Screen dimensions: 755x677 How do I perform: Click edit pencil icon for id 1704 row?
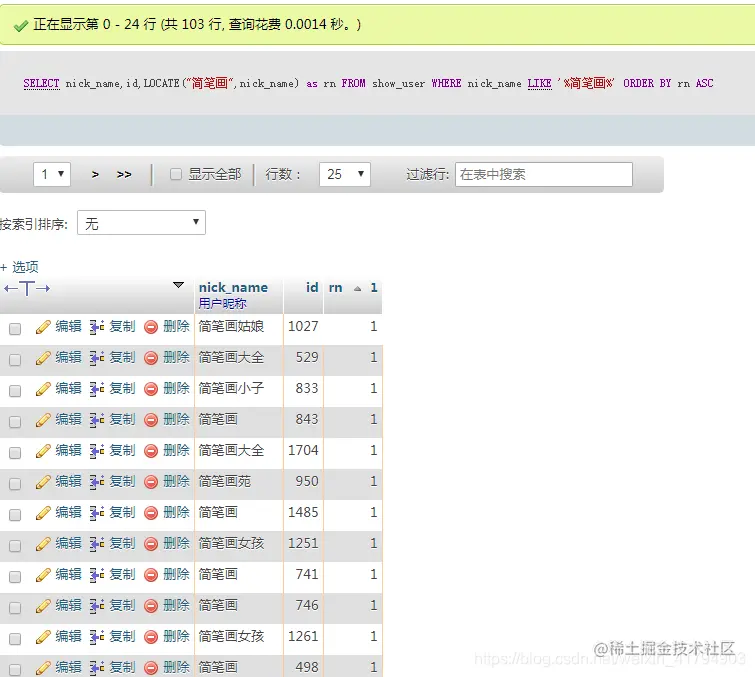point(43,451)
